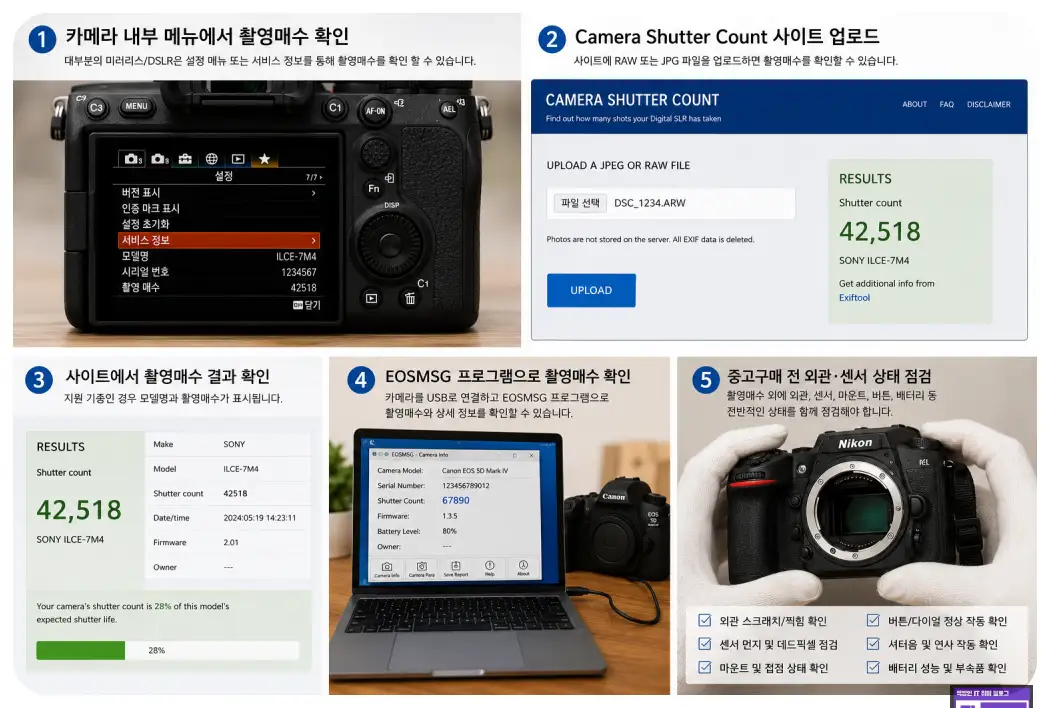Toggle 센서 먼지 및 데드픽셀 점검 checkbox

pyautogui.click(x=704, y=644)
